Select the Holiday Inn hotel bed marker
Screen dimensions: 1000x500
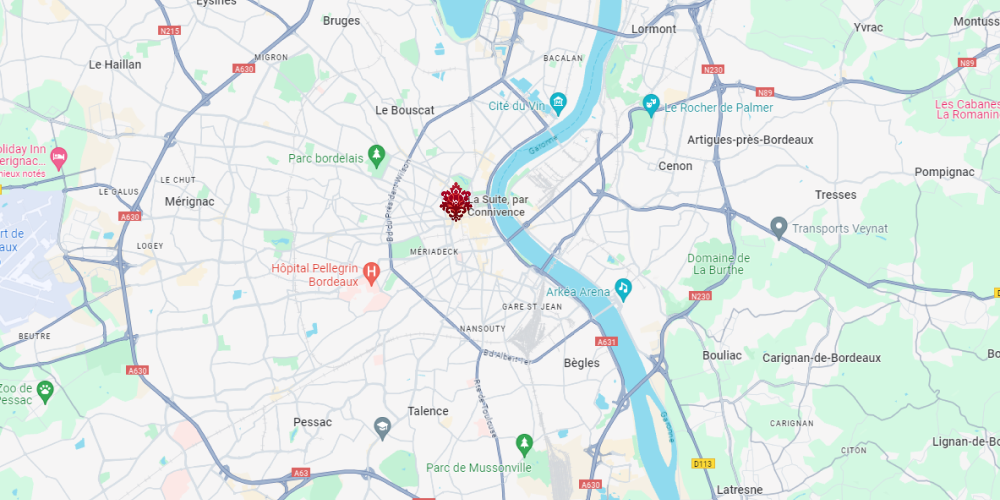pyautogui.click(x=59, y=158)
